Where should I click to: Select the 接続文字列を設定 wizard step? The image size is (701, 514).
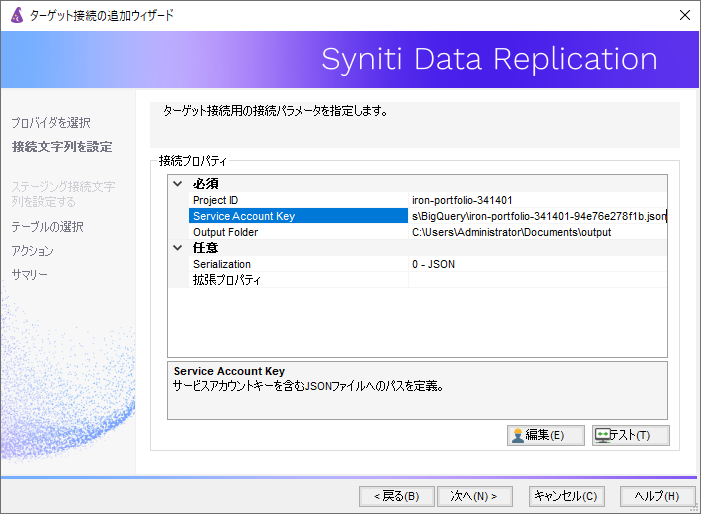[x=62, y=147]
